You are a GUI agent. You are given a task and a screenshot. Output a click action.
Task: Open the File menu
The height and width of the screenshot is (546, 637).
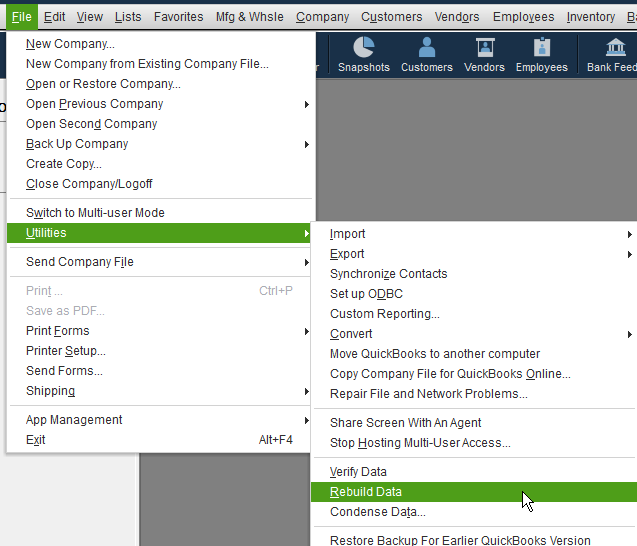(x=22, y=17)
